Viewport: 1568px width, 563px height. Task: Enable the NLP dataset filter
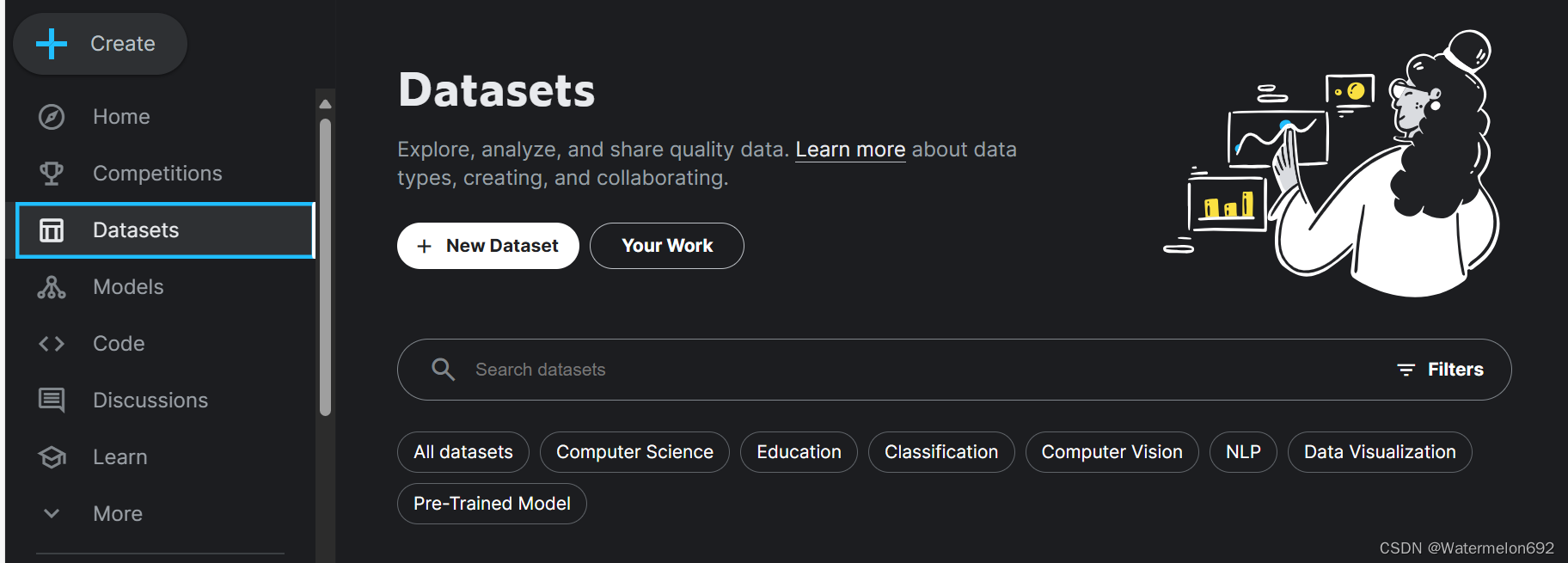point(1243,451)
